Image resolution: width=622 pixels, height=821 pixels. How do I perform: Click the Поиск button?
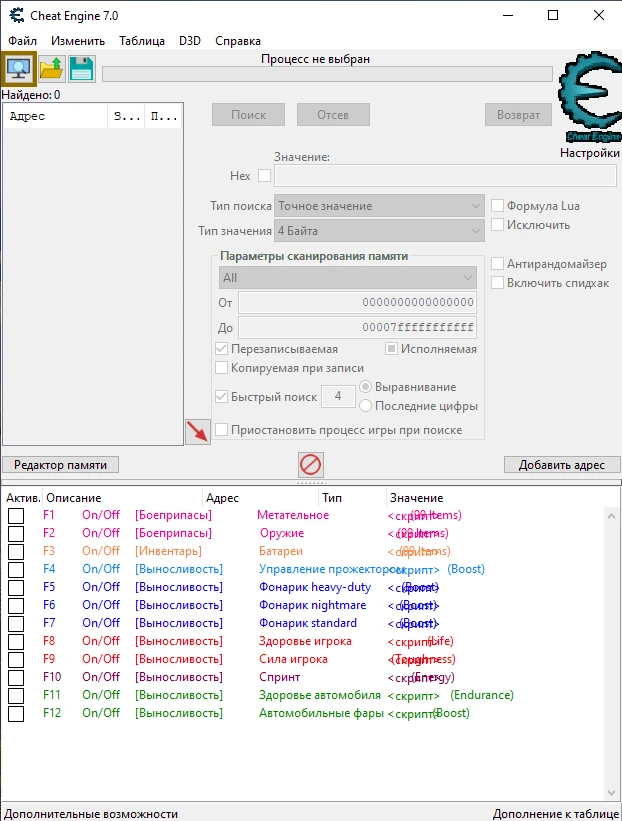[248, 115]
